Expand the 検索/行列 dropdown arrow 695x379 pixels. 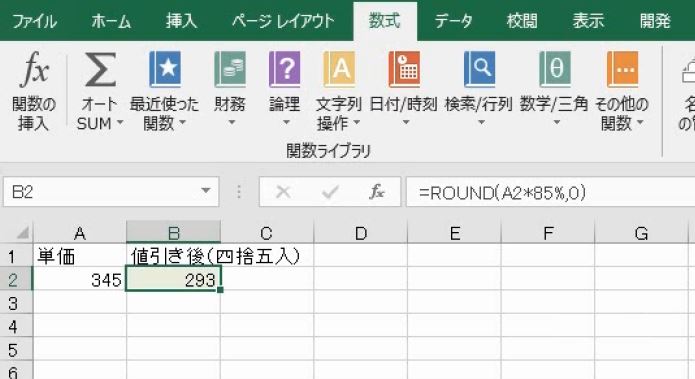tap(481, 123)
